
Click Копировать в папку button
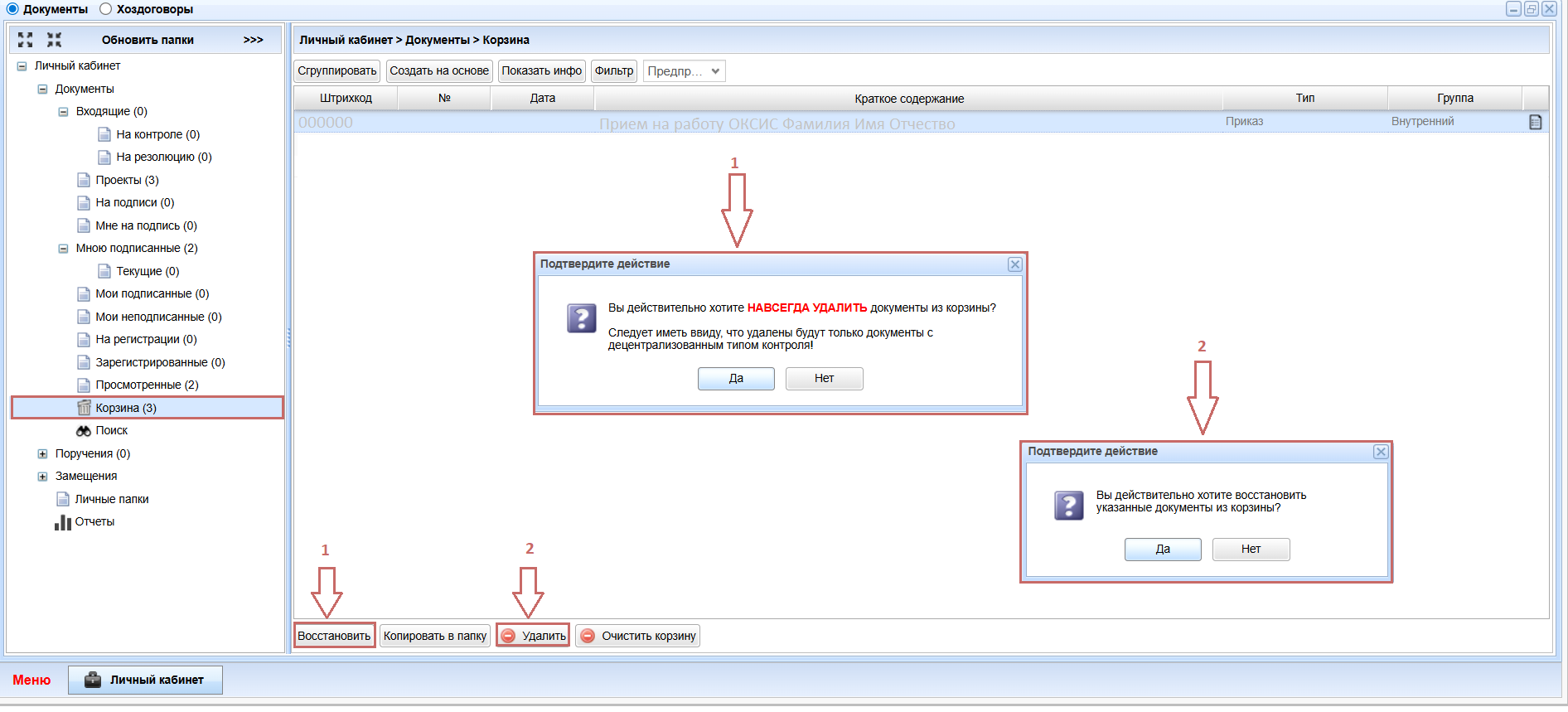(x=435, y=636)
